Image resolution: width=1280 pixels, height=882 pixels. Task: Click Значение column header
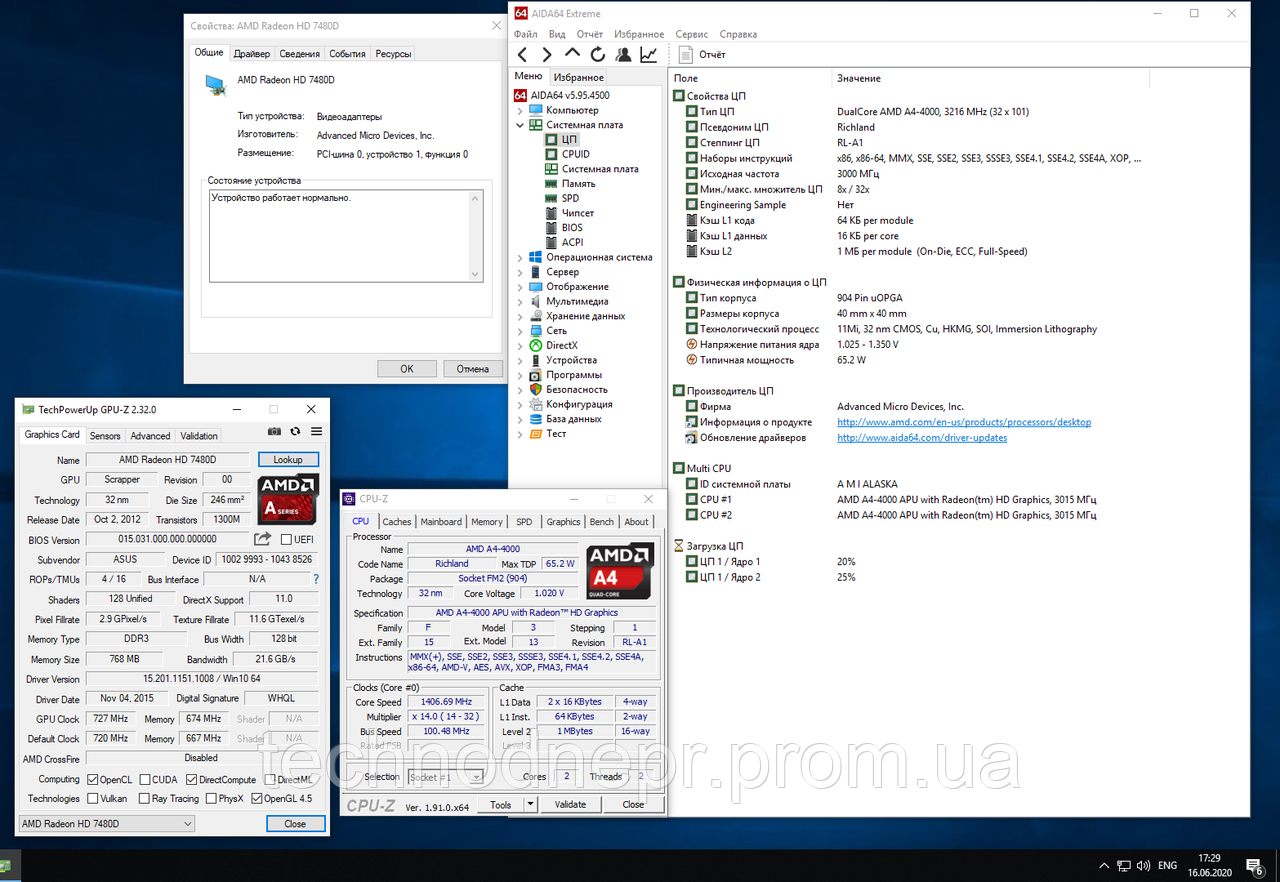(x=859, y=78)
